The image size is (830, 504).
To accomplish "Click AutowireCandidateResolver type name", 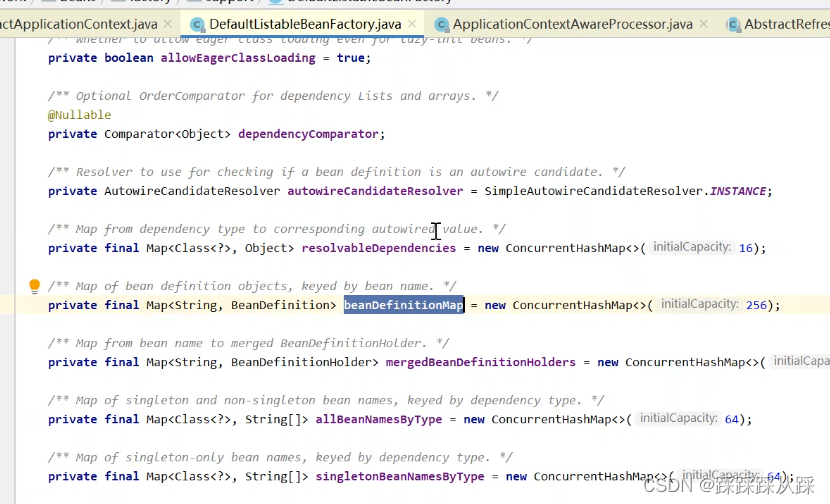I will click(192, 191).
